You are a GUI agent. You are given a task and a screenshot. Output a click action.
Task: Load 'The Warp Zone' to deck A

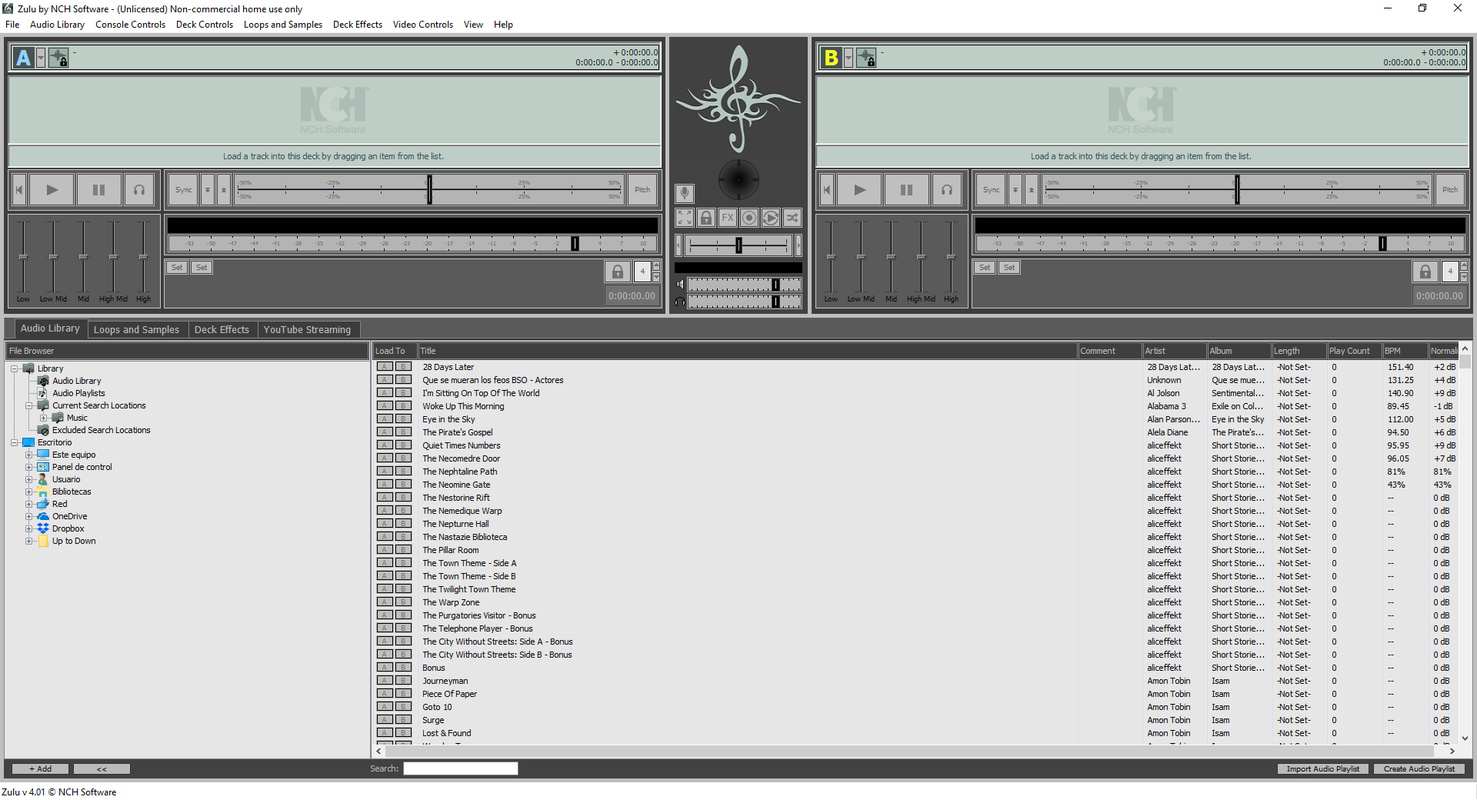pos(385,603)
